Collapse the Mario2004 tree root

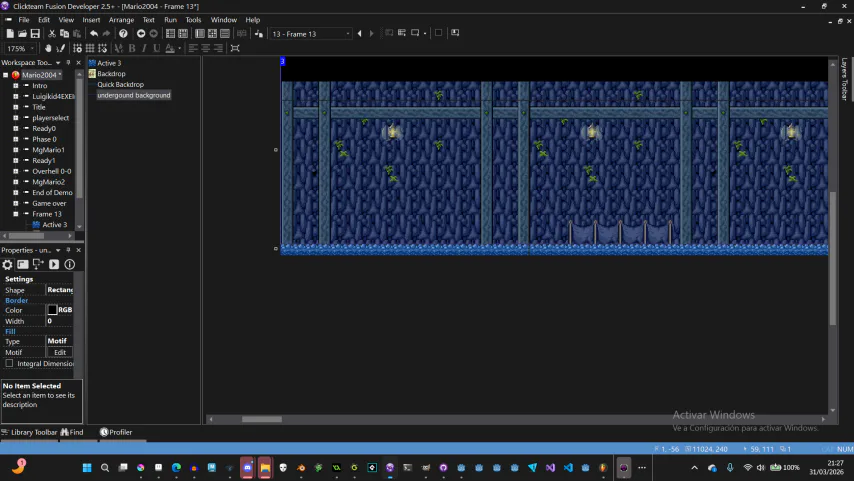pos(5,75)
